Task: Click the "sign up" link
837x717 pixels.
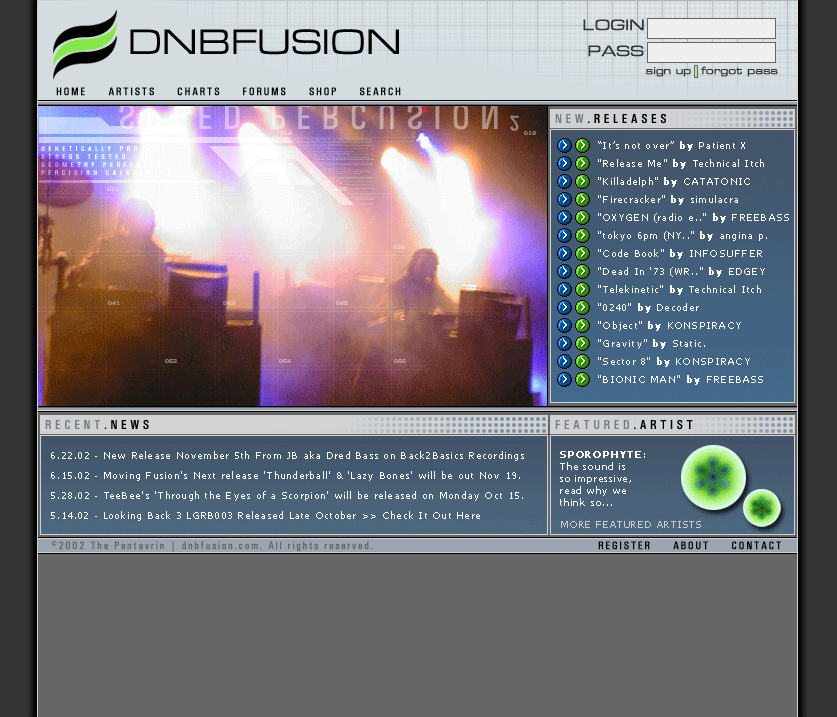Action: [668, 71]
